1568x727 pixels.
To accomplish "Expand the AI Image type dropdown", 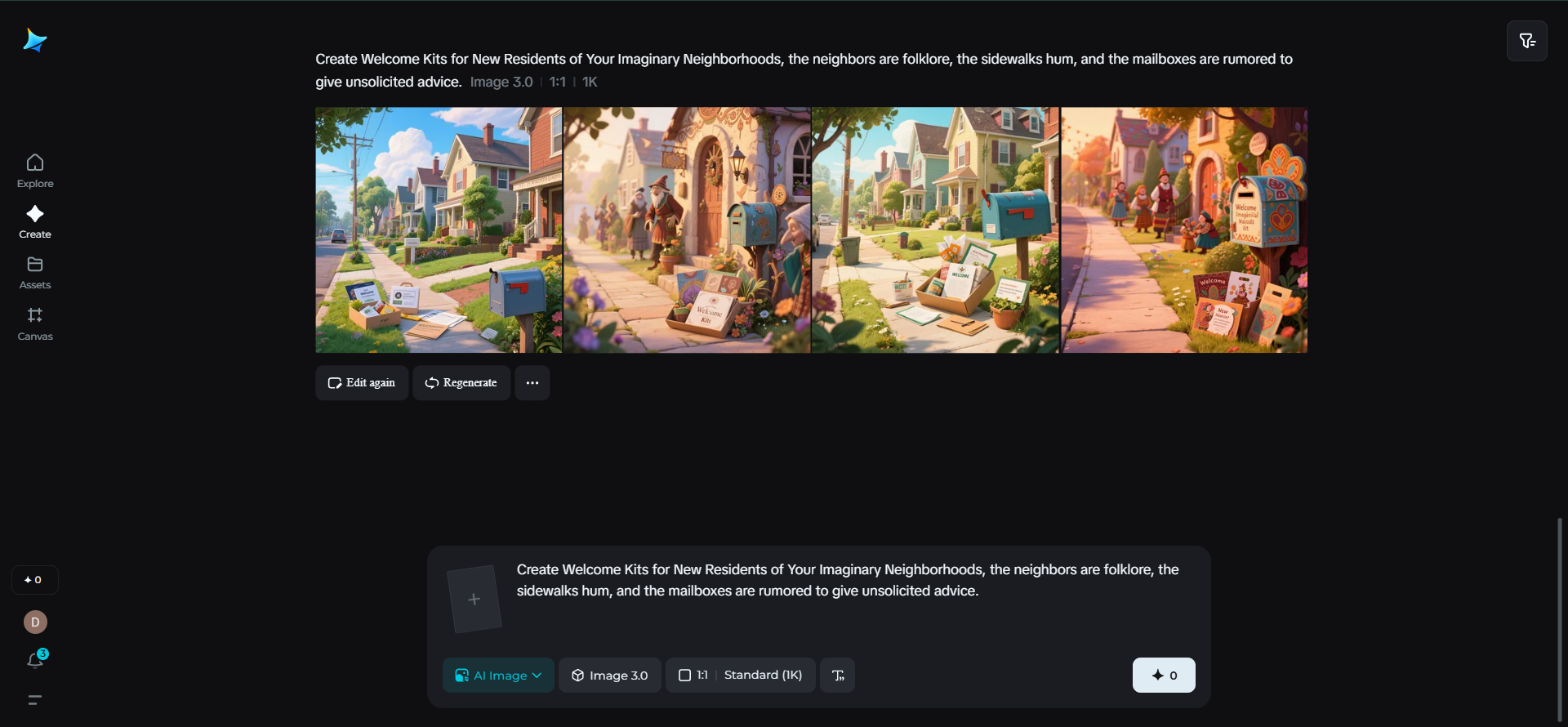I will (x=498, y=676).
